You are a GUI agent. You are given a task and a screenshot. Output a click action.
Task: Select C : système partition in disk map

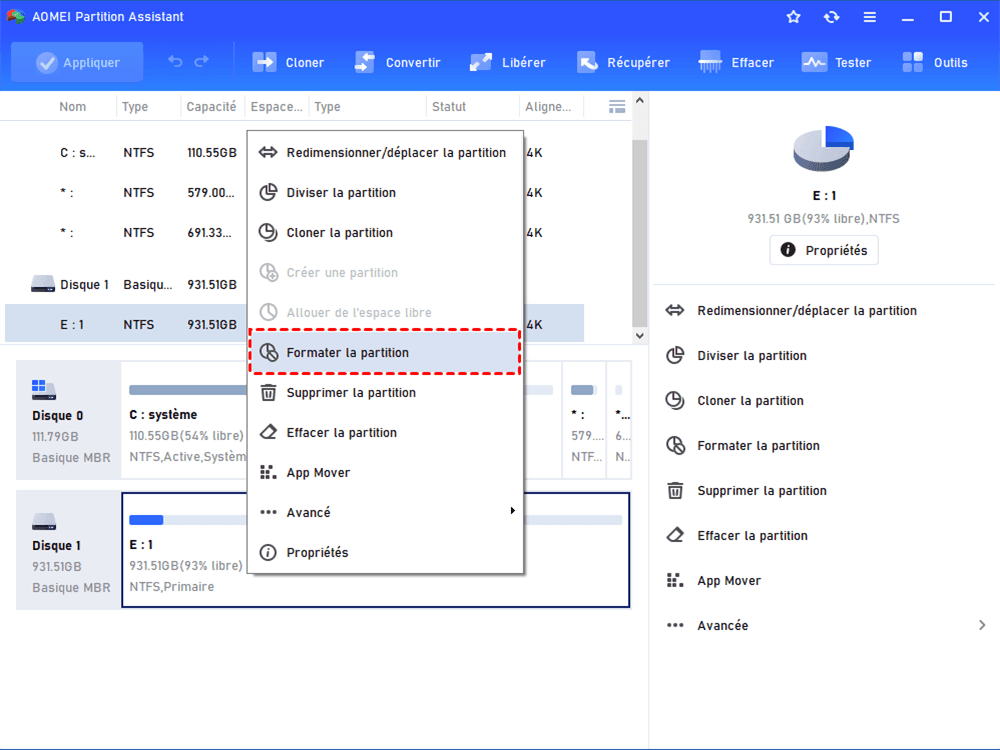[185, 420]
